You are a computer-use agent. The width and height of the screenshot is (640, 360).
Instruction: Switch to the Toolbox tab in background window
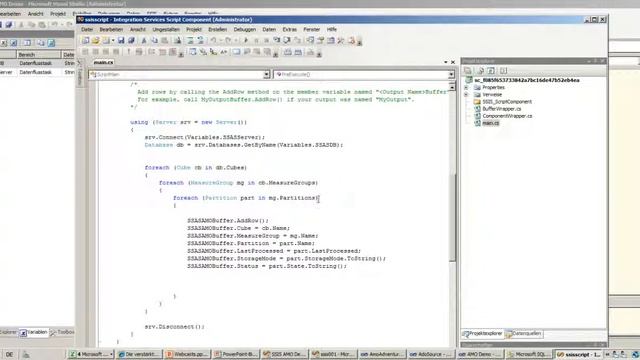point(62,332)
